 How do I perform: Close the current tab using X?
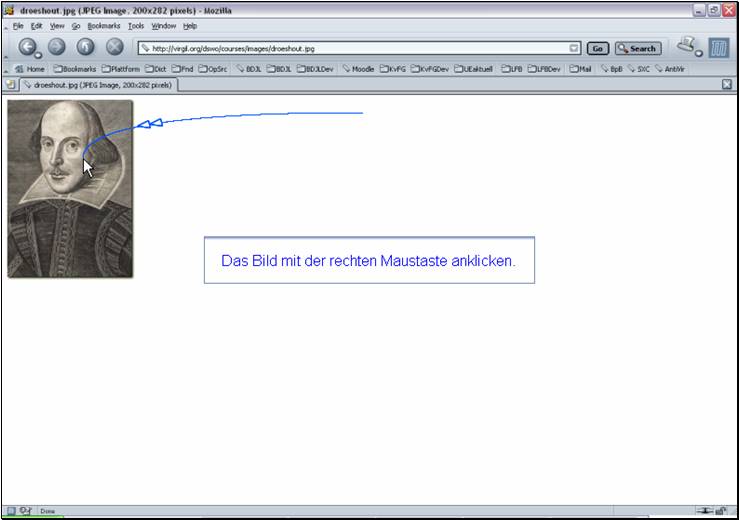click(727, 85)
